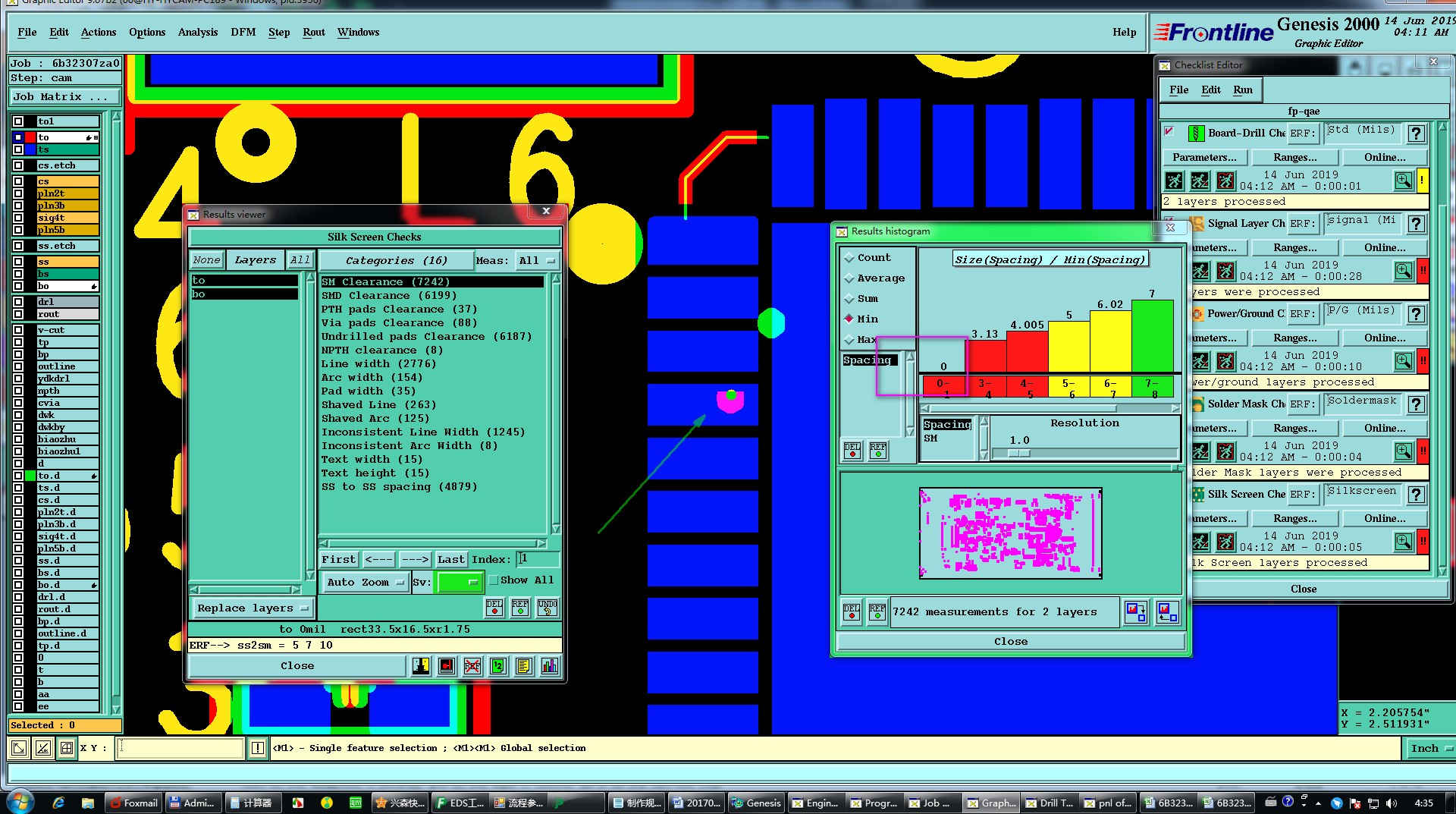Image resolution: width=1456 pixels, height=814 pixels.
Task: Run Board-Drill check with first runner icon
Action: click(x=1174, y=181)
